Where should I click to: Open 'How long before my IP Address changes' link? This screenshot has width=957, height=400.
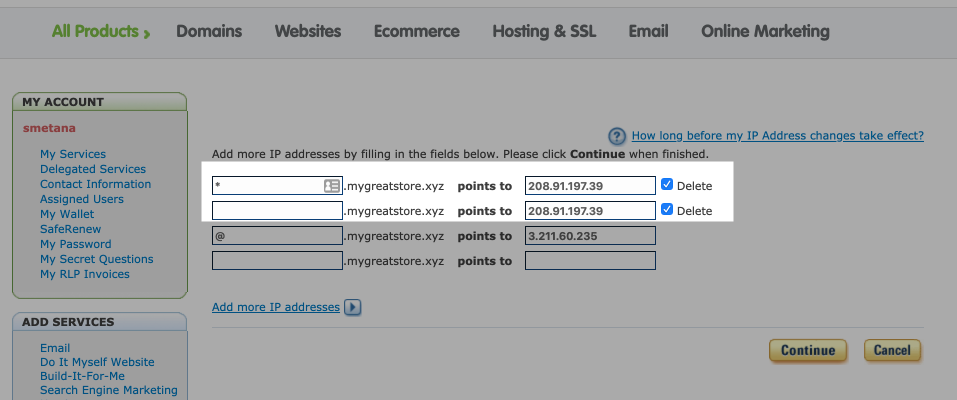(x=778, y=136)
